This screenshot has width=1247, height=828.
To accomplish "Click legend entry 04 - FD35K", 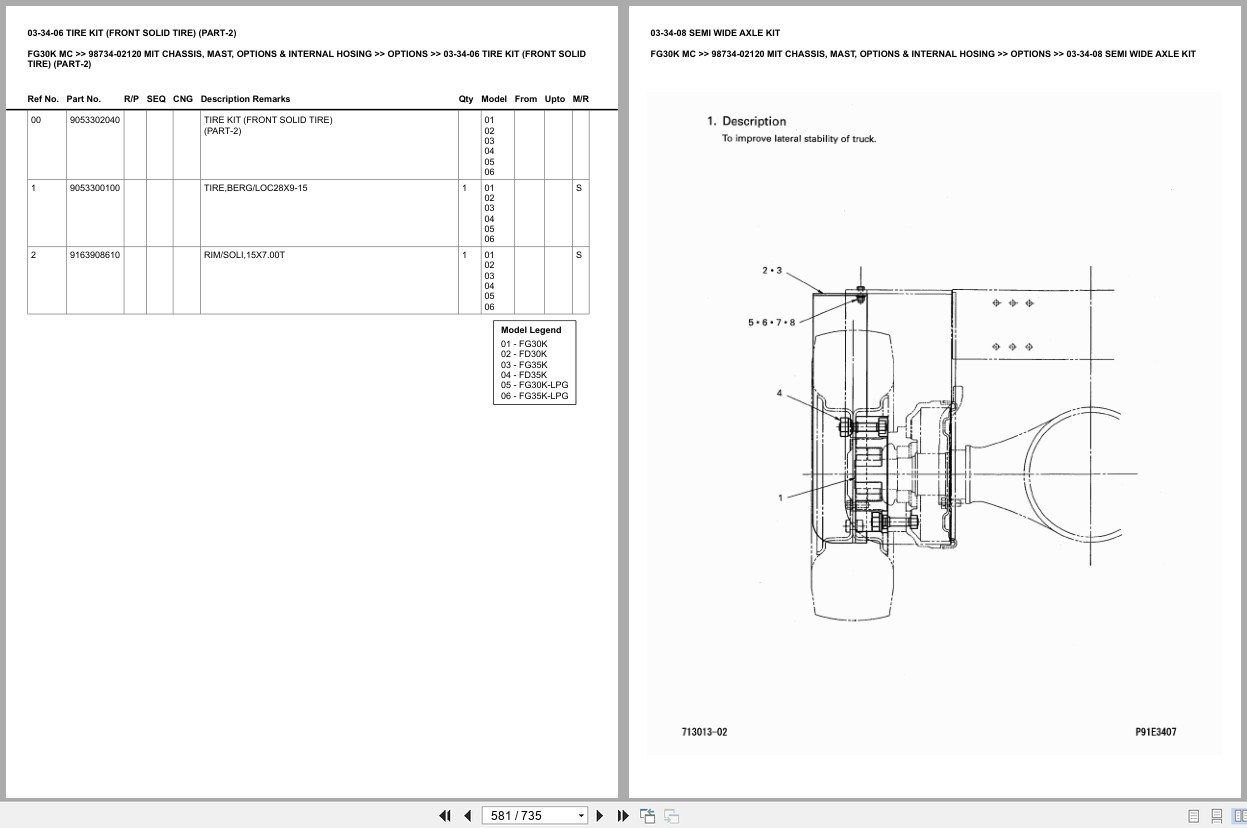I will (x=524, y=375).
